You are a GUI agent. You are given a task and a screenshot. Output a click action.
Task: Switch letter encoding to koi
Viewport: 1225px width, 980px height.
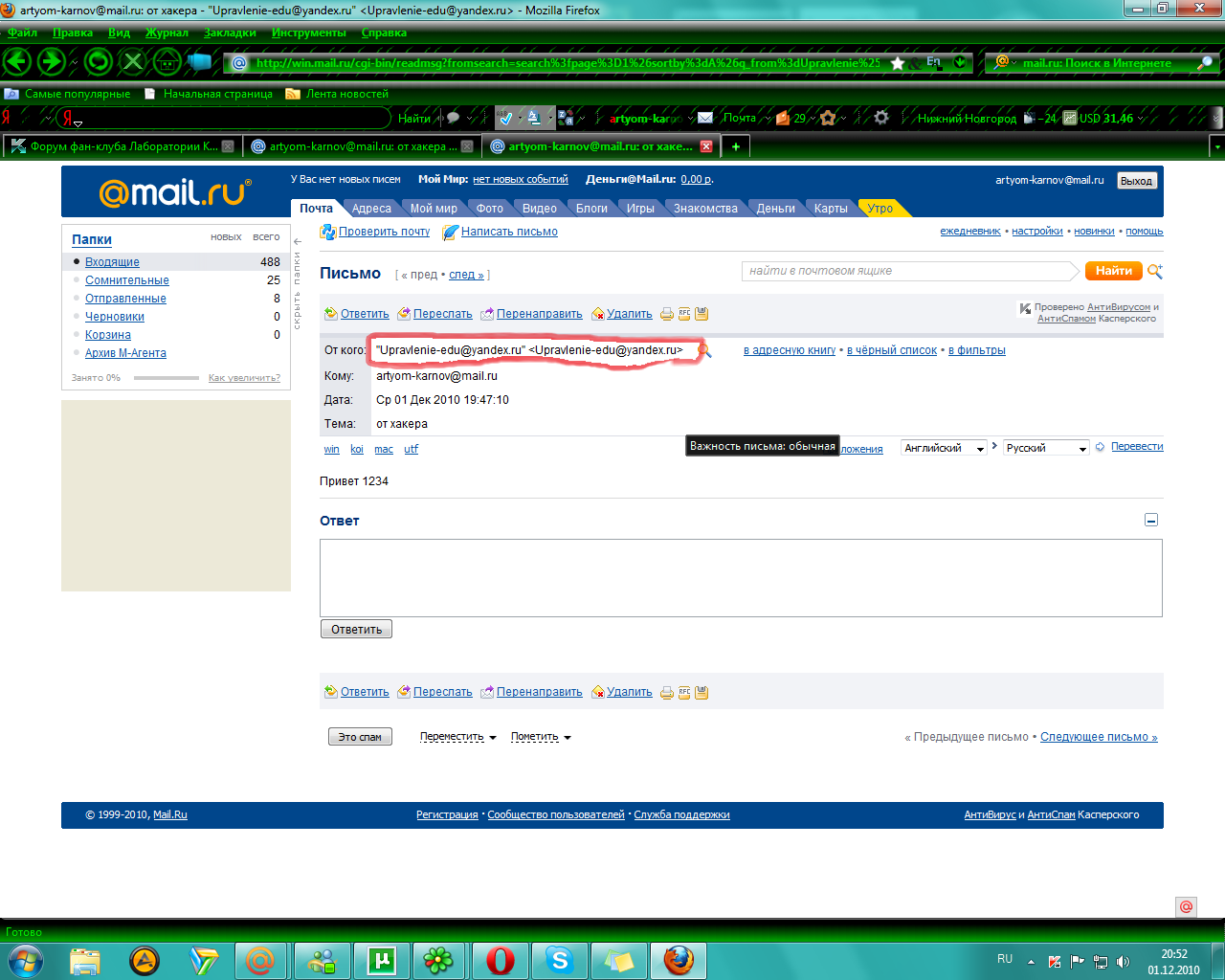point(357,449)
